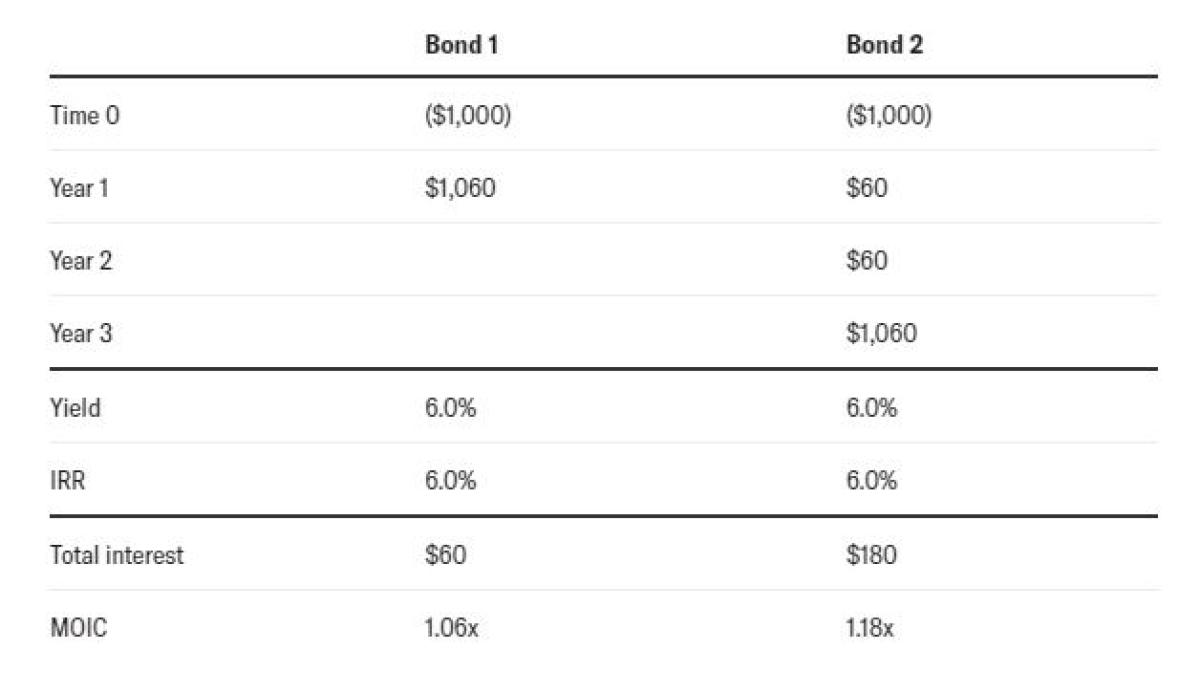This screenshot has height=694, width=1200.
Task: Click Bond 2's 6.0% IRR cell
Action: (871, 481)
